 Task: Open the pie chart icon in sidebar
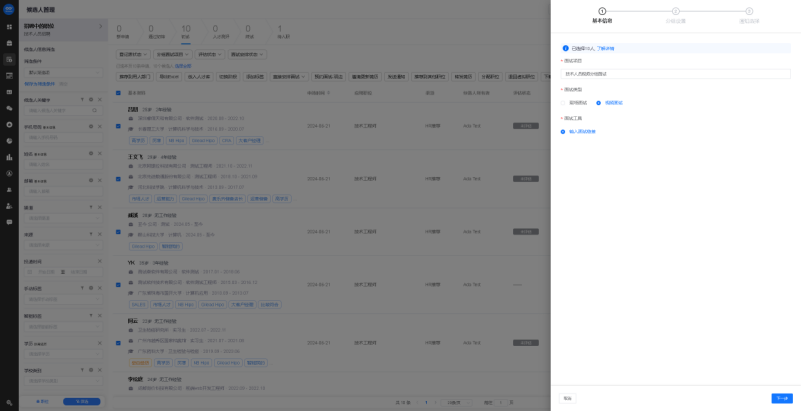9,141
